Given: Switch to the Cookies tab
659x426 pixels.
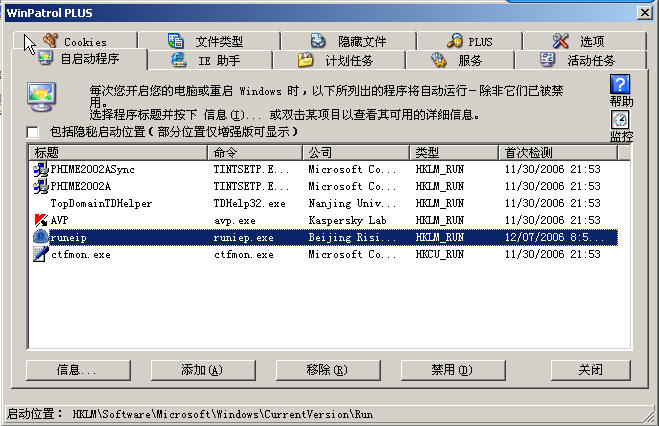Looking at the screenshot, I should 75,41.
